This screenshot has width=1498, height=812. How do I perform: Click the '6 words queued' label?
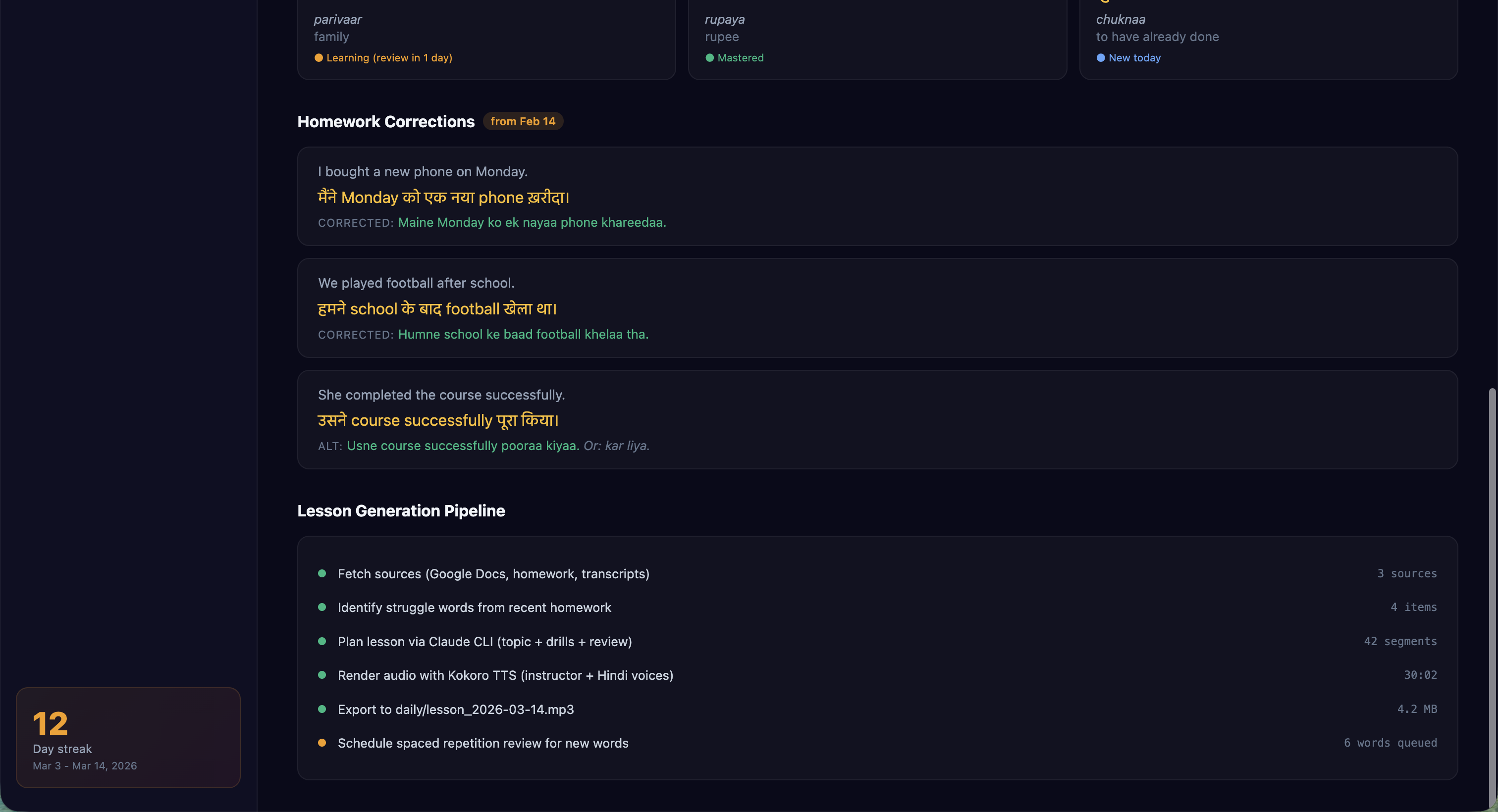(x=1390, y=743)
